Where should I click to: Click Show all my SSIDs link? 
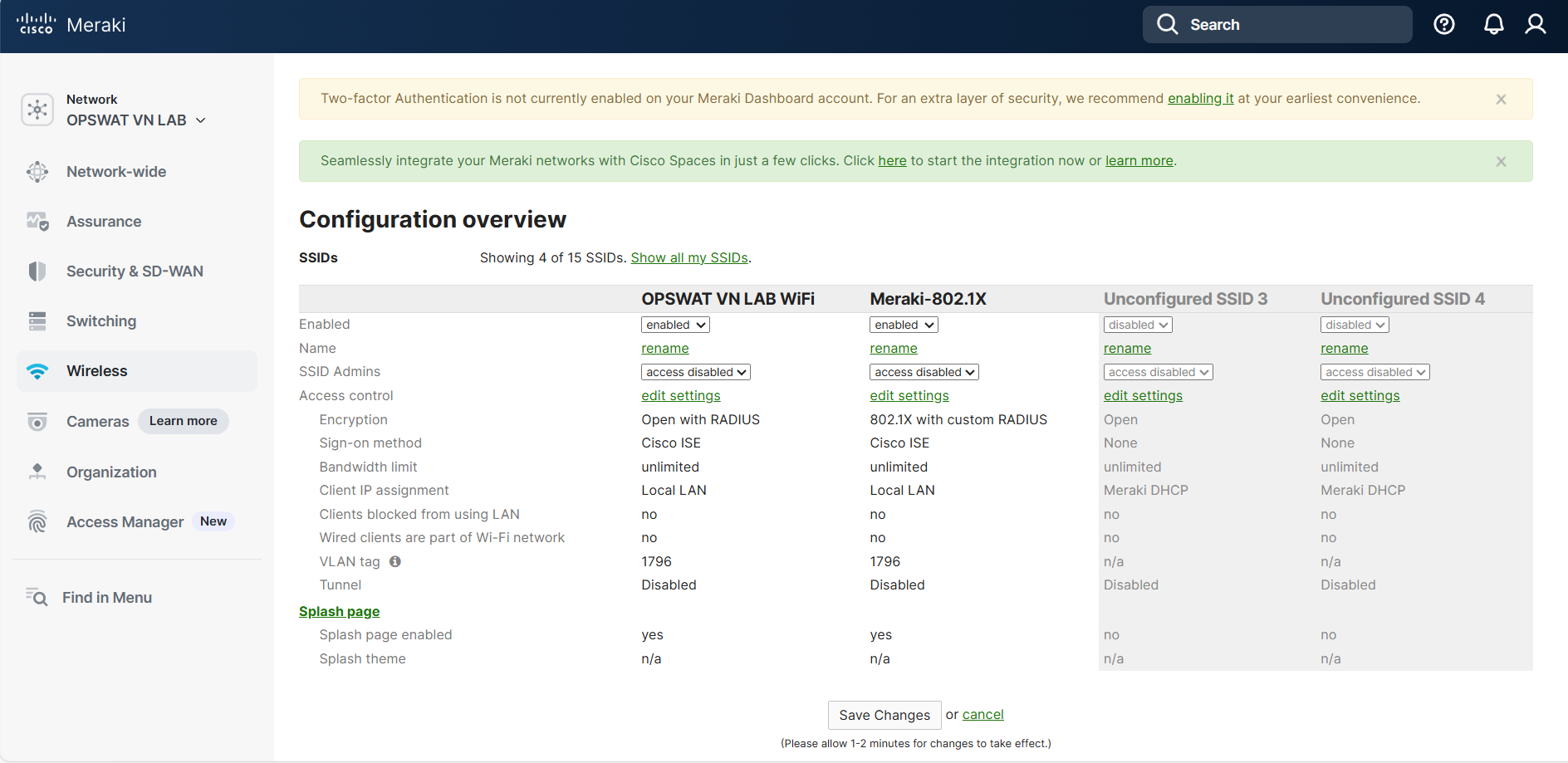click(x=689, y=258)
